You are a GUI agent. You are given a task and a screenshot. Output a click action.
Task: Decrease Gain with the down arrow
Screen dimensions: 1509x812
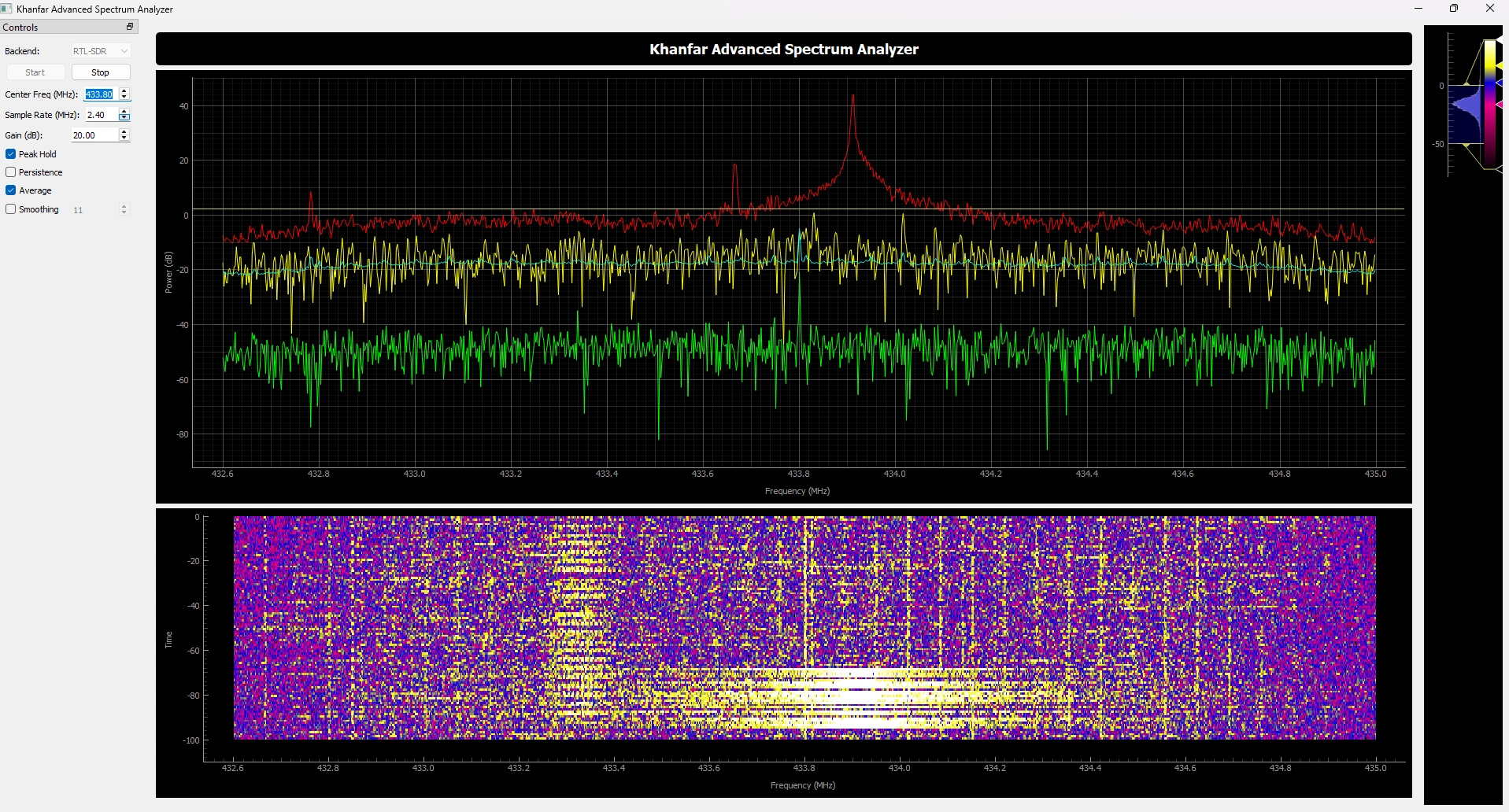tap(124, 138)
